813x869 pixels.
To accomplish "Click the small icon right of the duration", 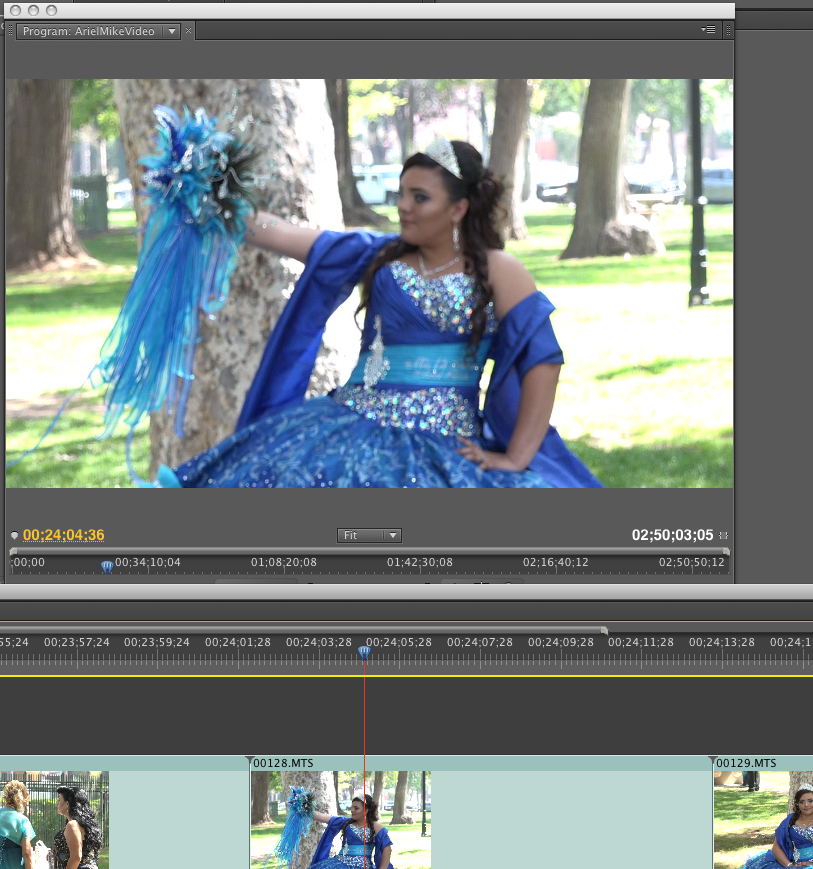I will coord(723,536).
